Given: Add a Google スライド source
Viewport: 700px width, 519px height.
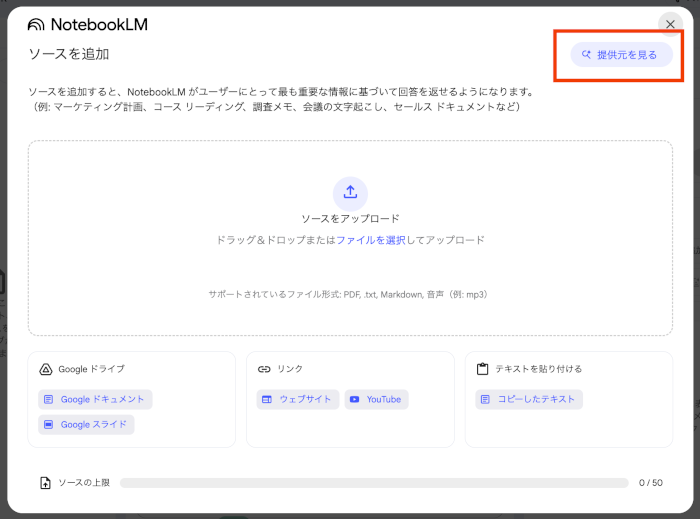Looking at the screenshot, I should pos(86,424).
